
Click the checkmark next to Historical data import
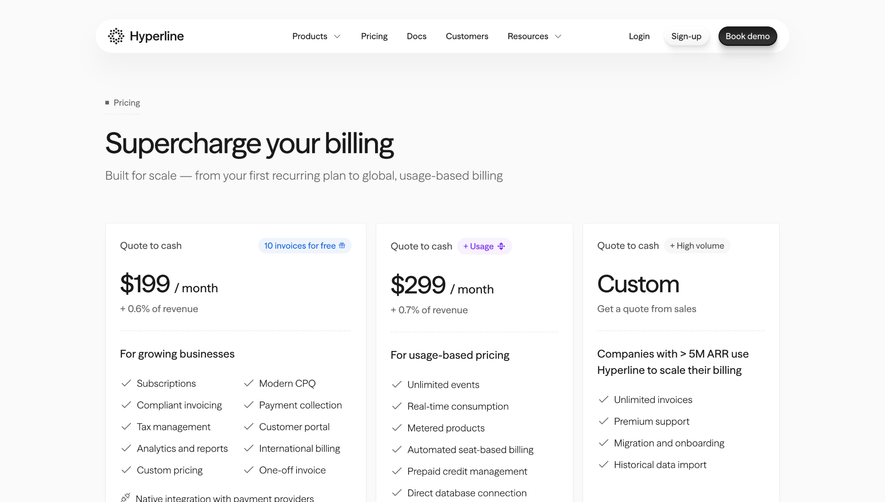coord(603,464)
